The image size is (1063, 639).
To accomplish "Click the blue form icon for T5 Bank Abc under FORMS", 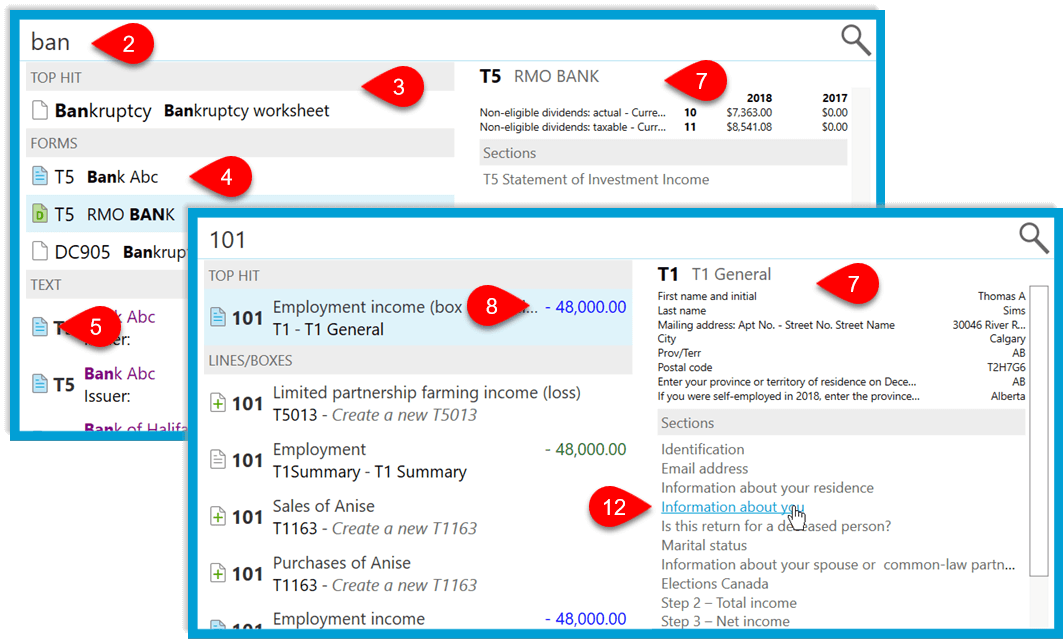I will (40, 176).
